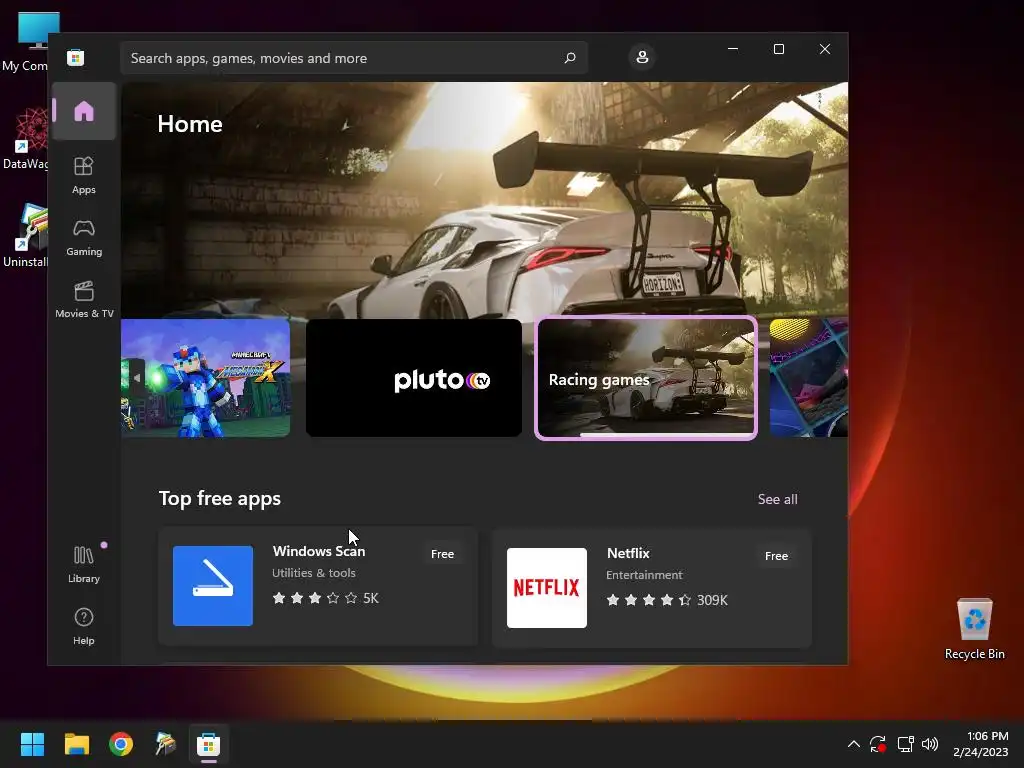Click the Utilities & tools category text
The height and width of the screenshot is (768, 1024).
coord(314,573)
